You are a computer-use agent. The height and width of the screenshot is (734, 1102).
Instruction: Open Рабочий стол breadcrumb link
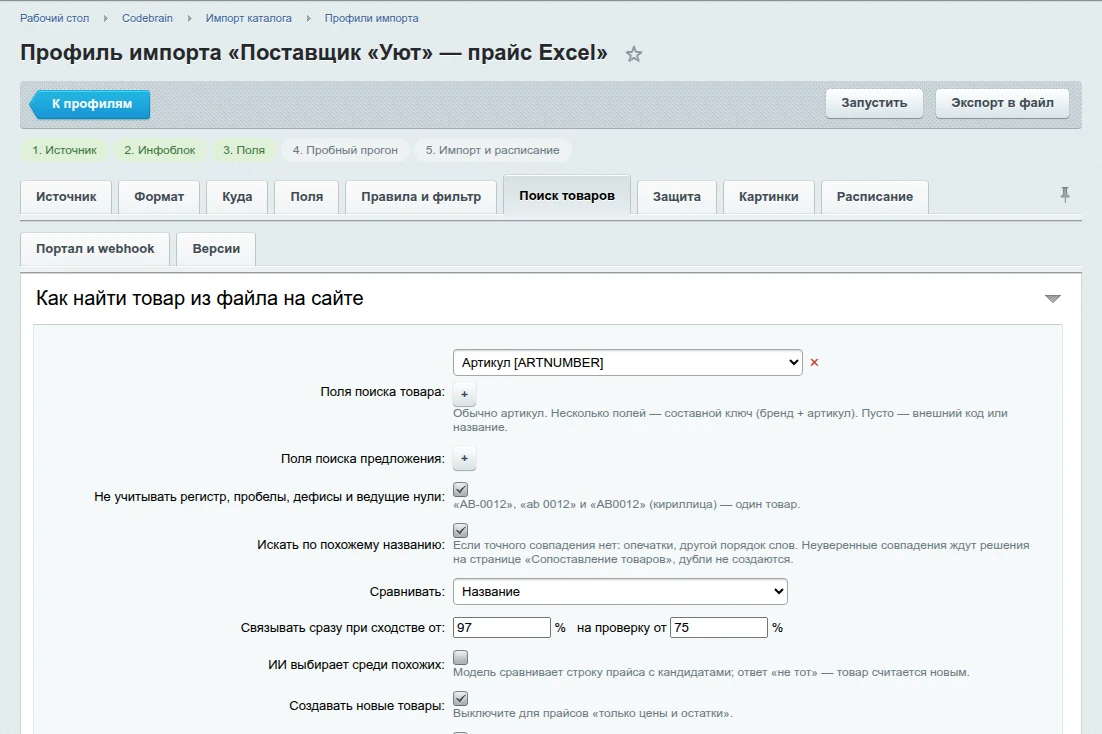[54, 18]
